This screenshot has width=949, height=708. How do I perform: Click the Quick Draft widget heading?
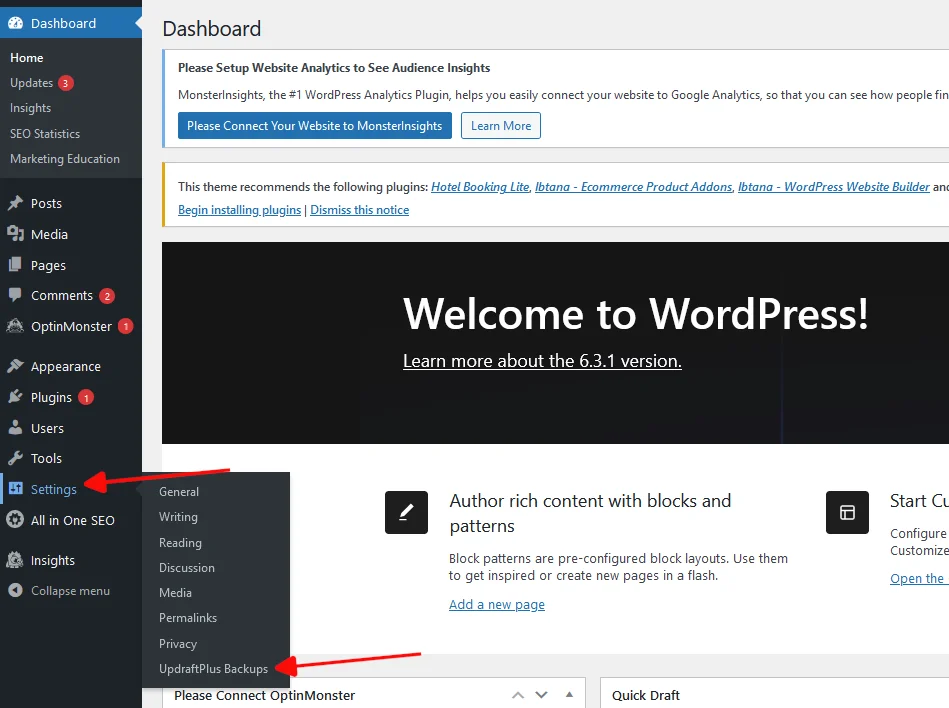646,695
